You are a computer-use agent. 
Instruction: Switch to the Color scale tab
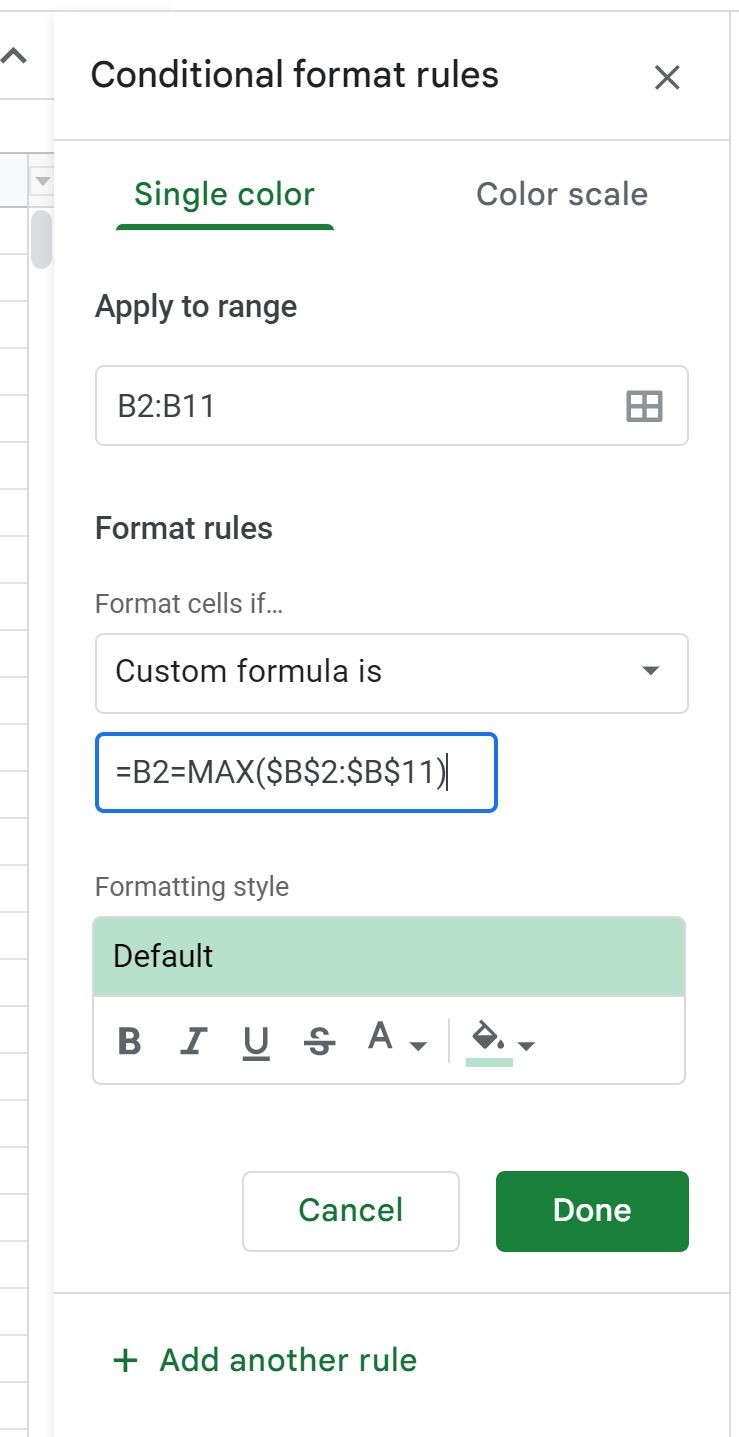click(x=562, y=194)
